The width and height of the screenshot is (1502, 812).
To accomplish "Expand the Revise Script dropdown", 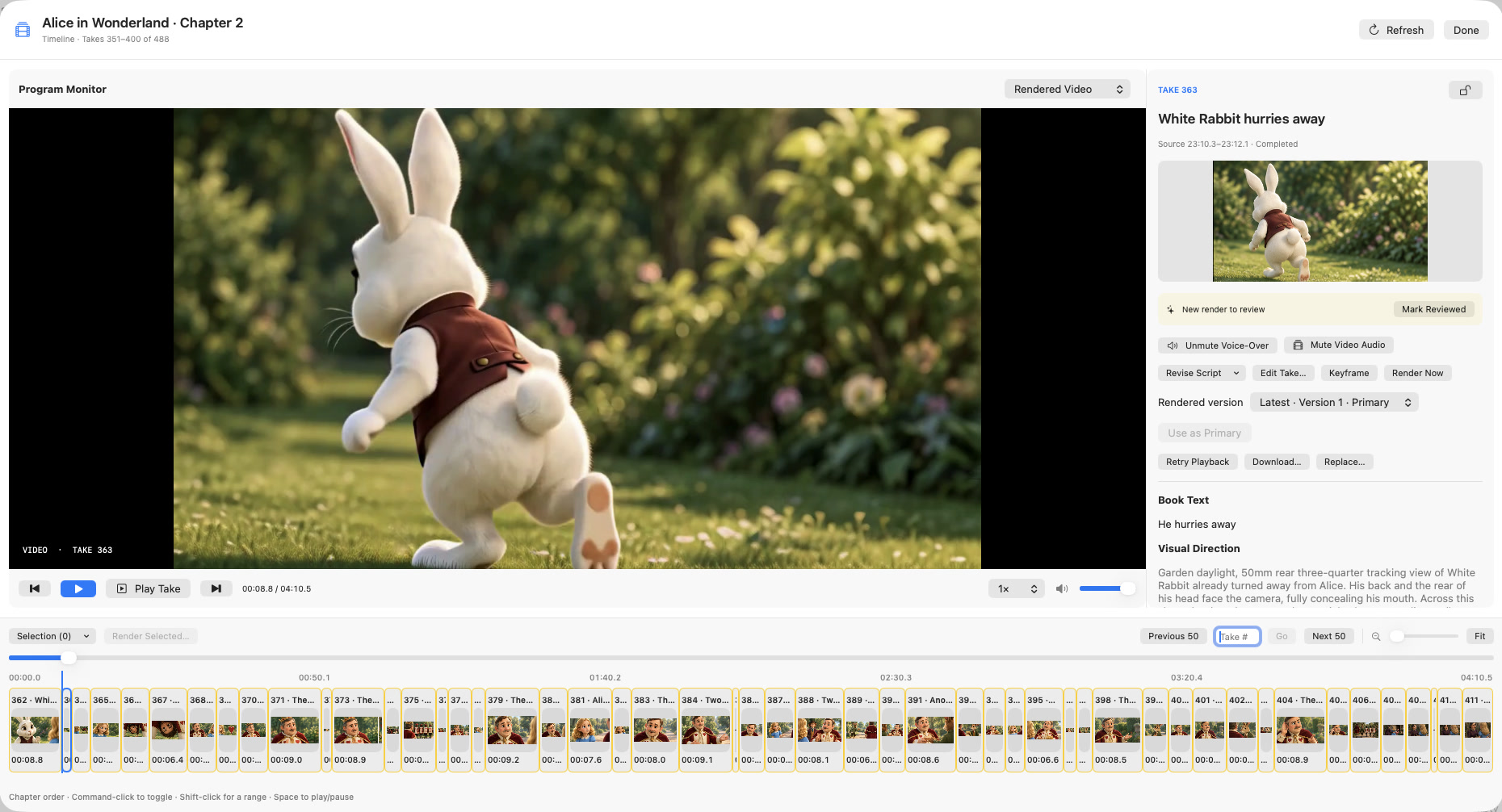I will 1202,373.
